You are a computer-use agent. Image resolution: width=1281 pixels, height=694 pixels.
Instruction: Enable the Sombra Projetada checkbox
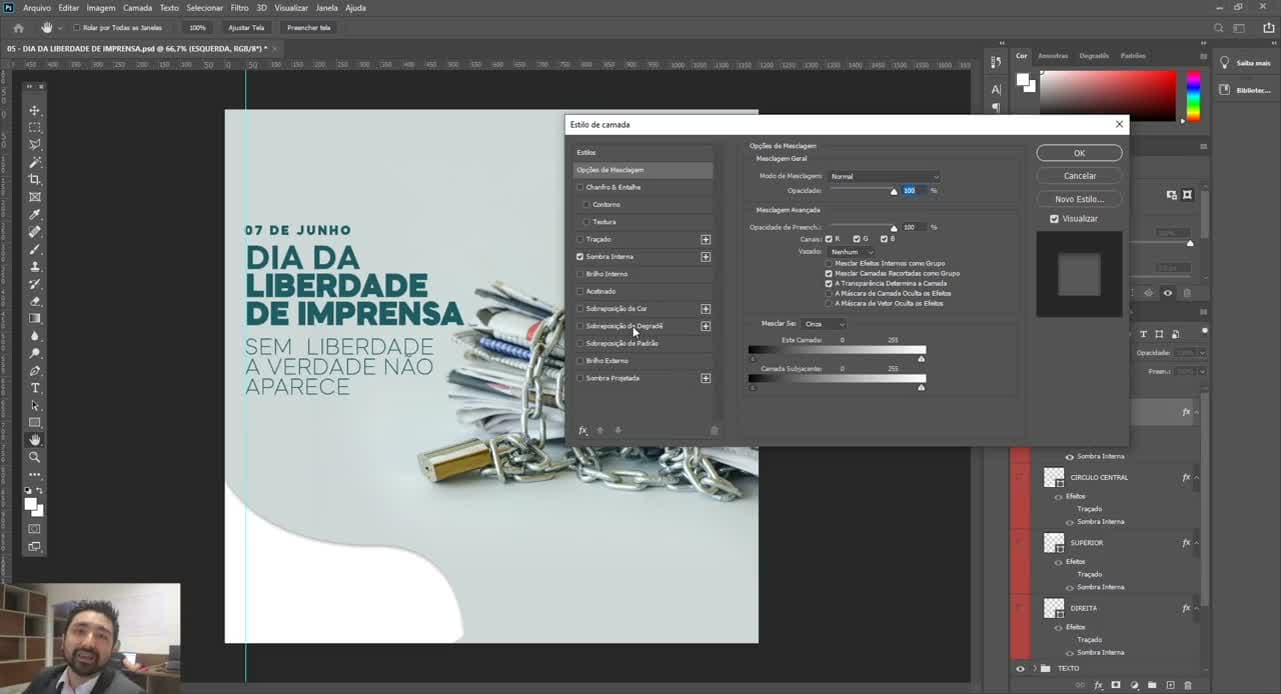(580, 378)
